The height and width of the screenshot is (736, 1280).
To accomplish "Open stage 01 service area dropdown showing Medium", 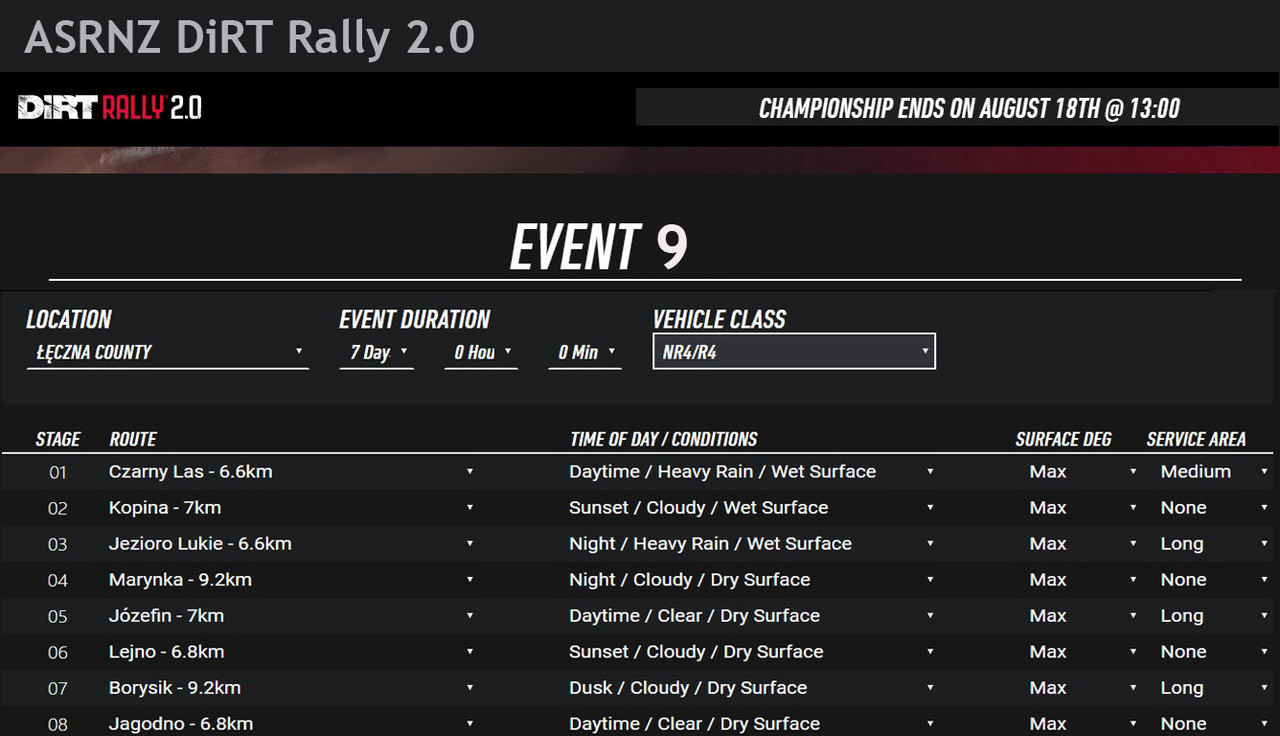I will tap(1214, 472).
